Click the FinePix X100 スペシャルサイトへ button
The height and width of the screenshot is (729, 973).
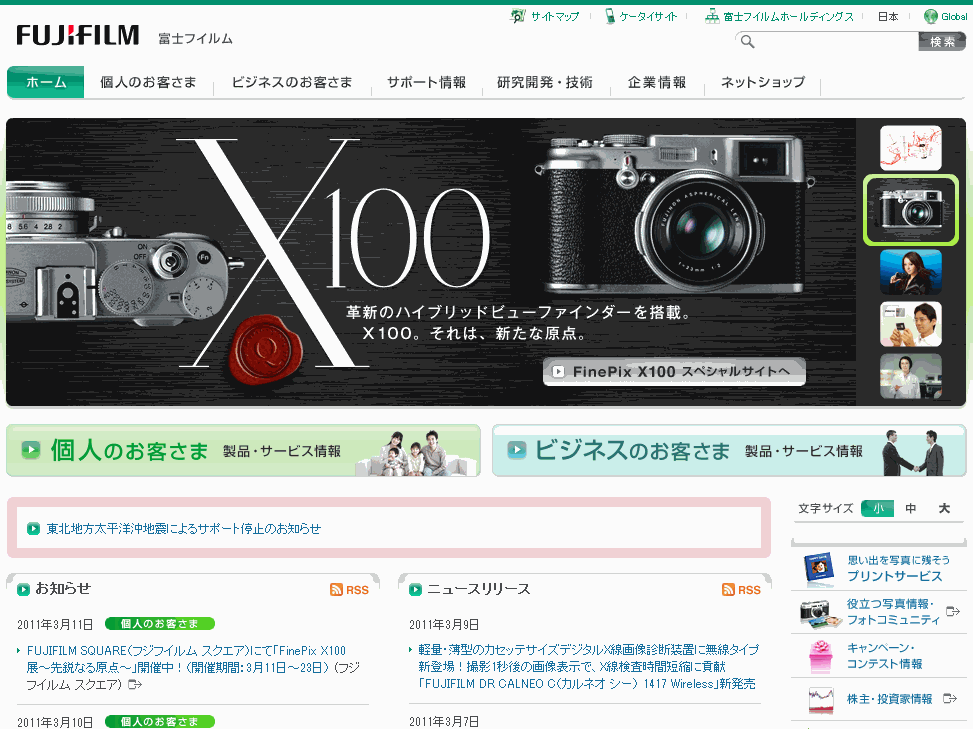(674, 372)
